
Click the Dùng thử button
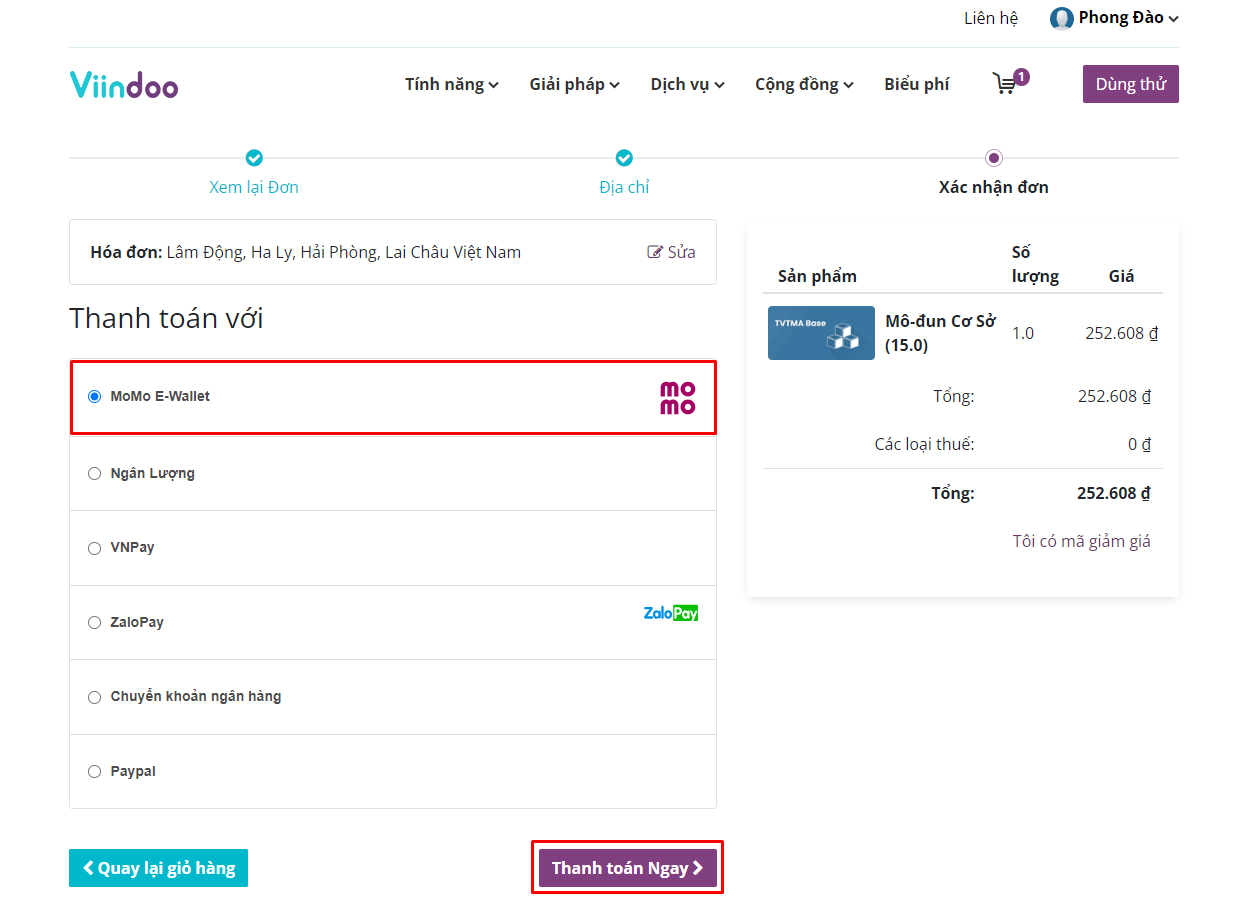point(1131,84)
